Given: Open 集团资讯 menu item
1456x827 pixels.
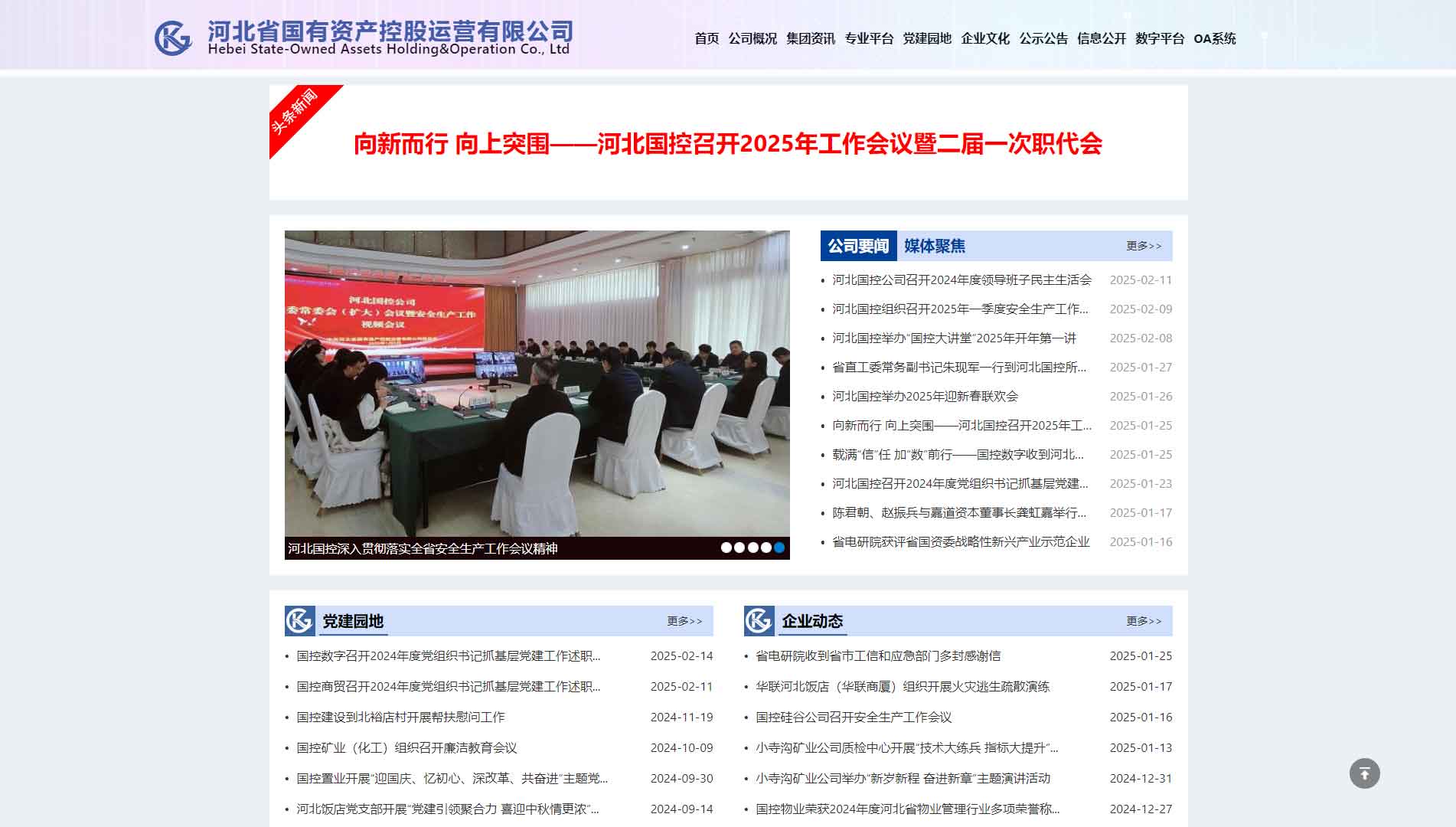Looking at the screenshot, I should tap(811, 38).
